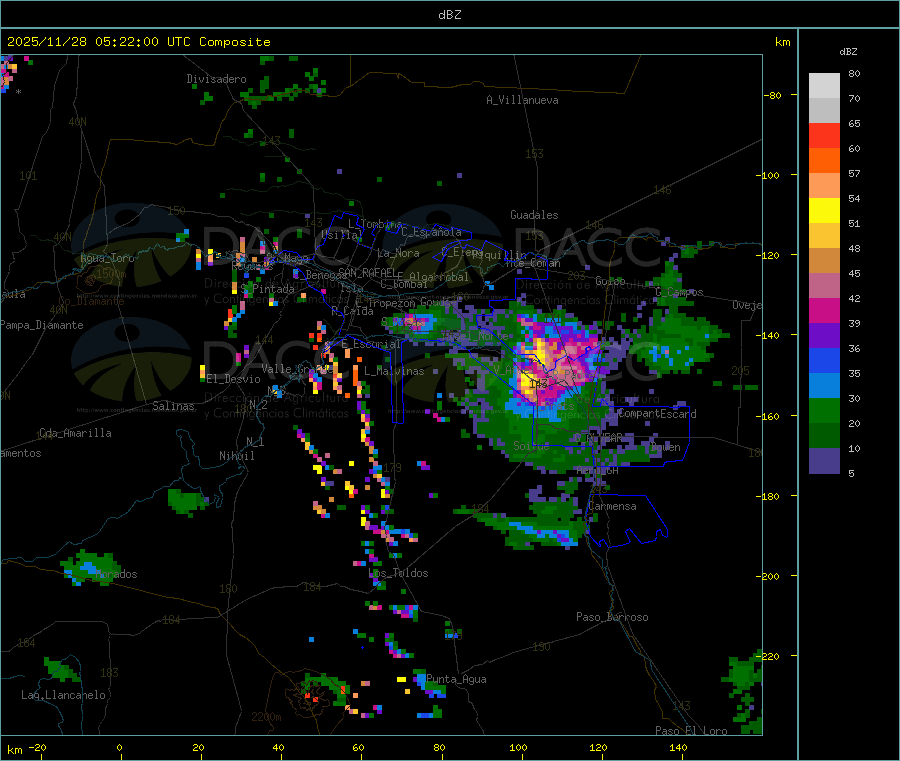The height and width of the screenshot is (761, 900).
Task: Click the gold 48-51 dBZ legend swatch
Action: 824,235
